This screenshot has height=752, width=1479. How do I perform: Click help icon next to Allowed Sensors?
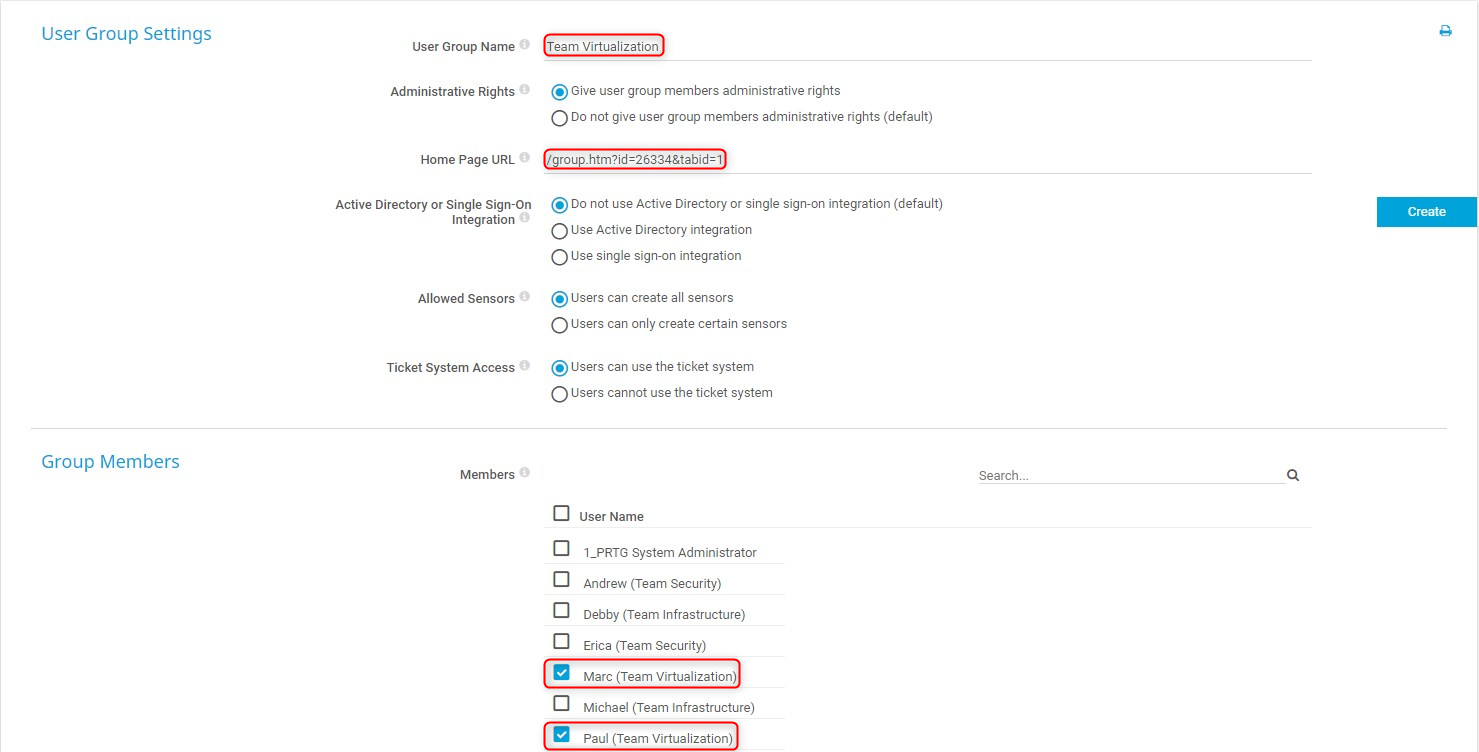[525, 297]
